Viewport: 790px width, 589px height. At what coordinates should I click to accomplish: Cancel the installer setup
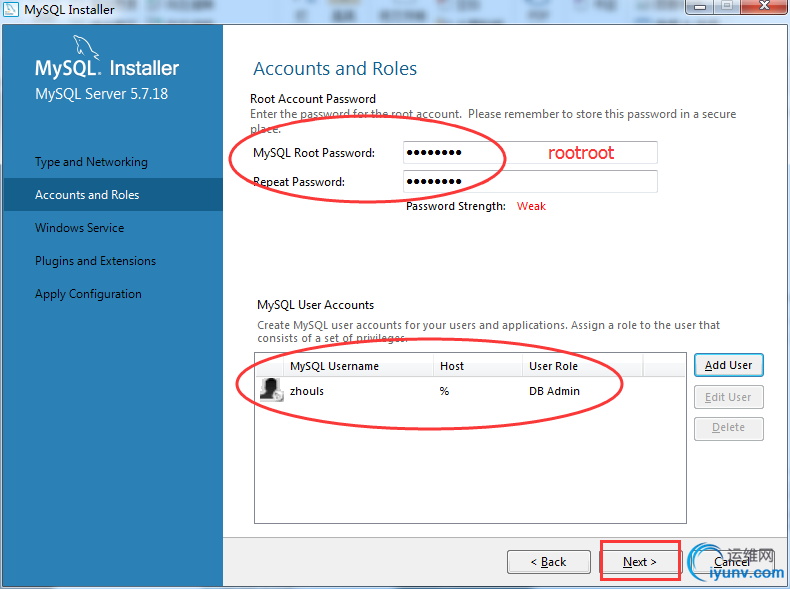[x=732, y=562]
